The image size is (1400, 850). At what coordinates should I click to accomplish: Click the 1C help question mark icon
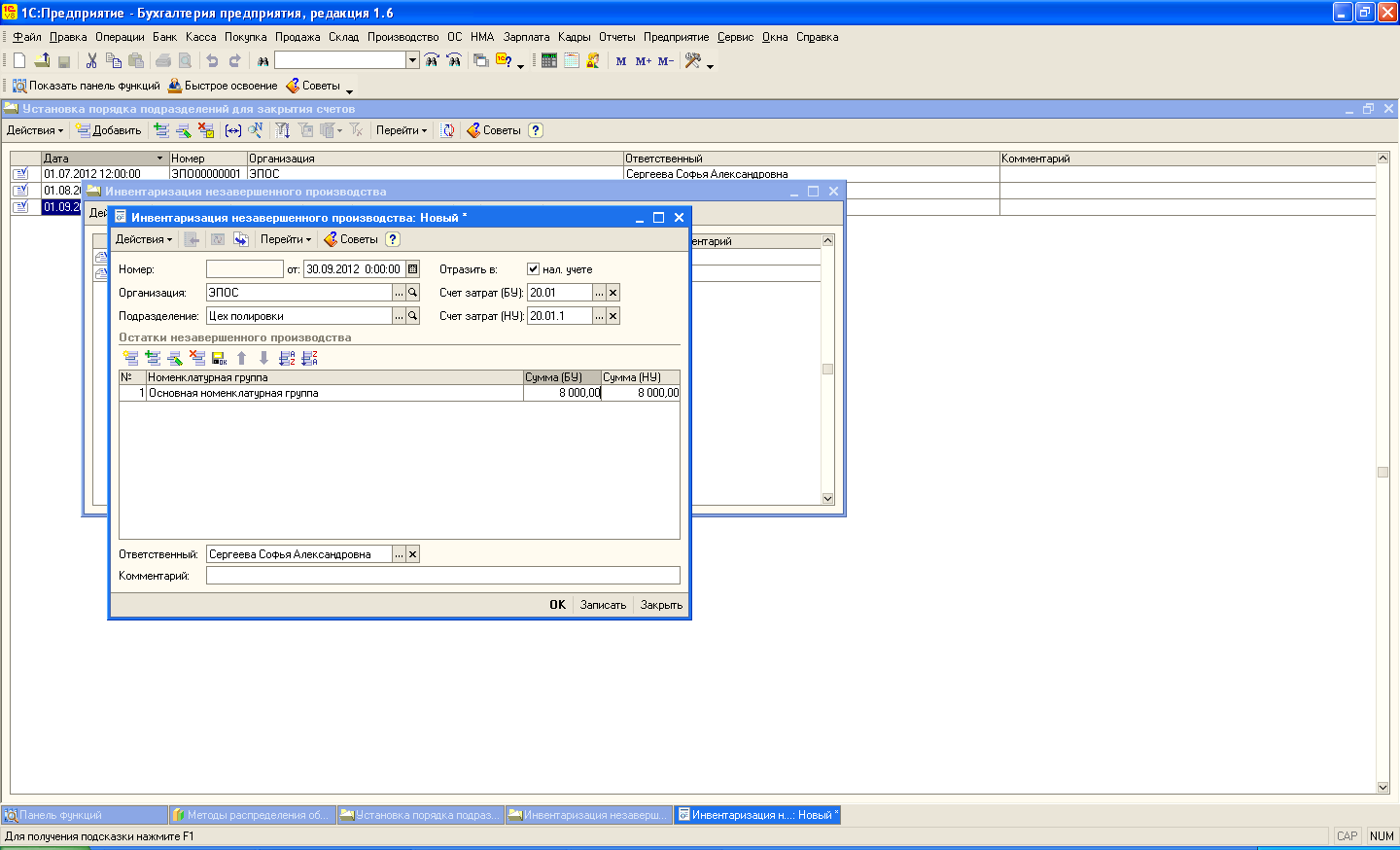point(504,60)
